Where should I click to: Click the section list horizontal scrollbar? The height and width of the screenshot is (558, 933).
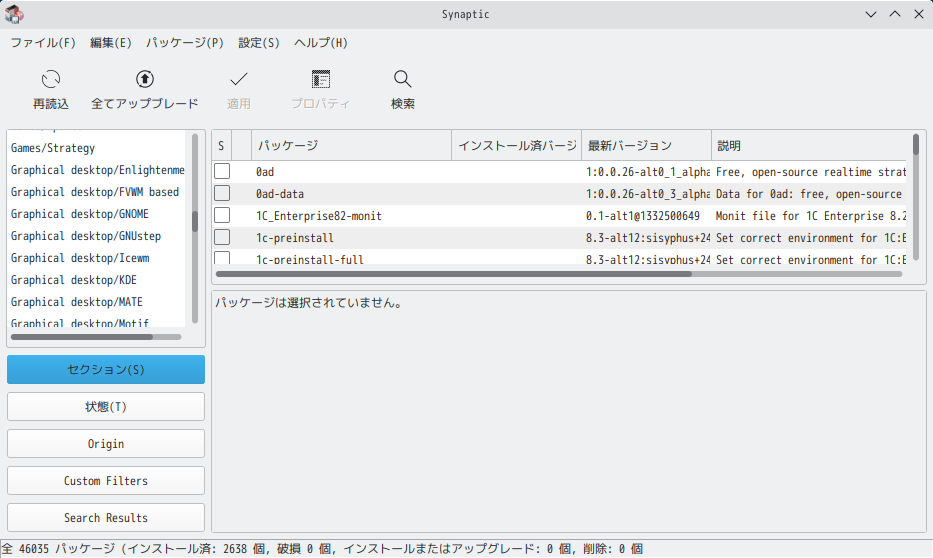click(96, 337)
